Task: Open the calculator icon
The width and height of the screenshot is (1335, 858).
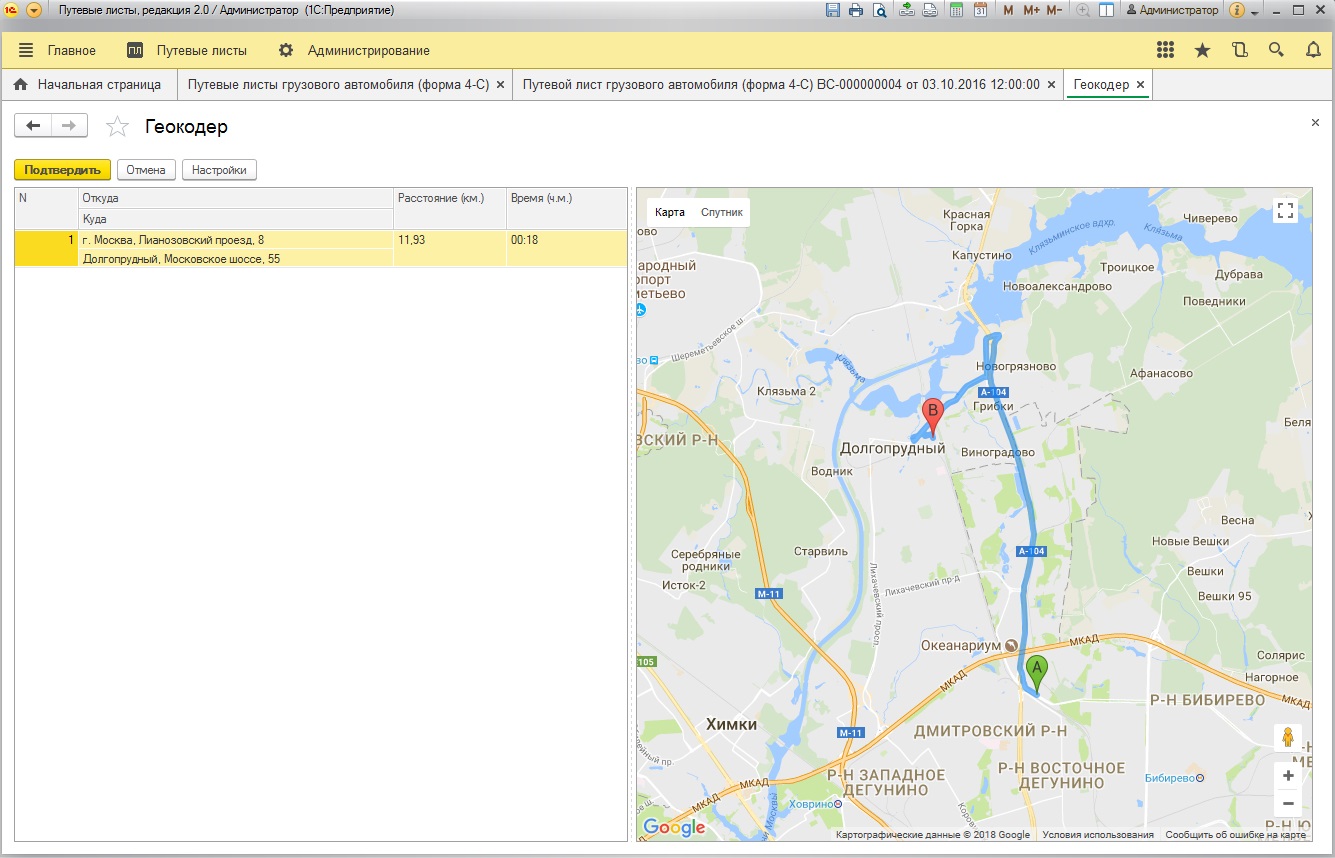Action: click(956, 10)
